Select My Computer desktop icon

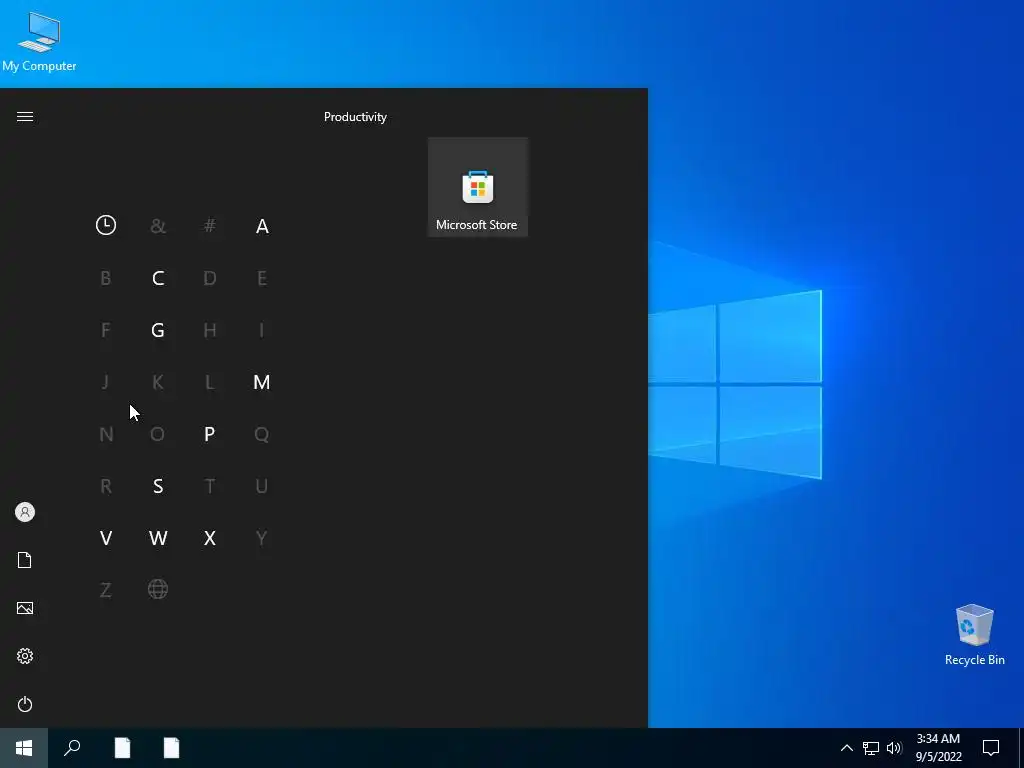point(39,42)
